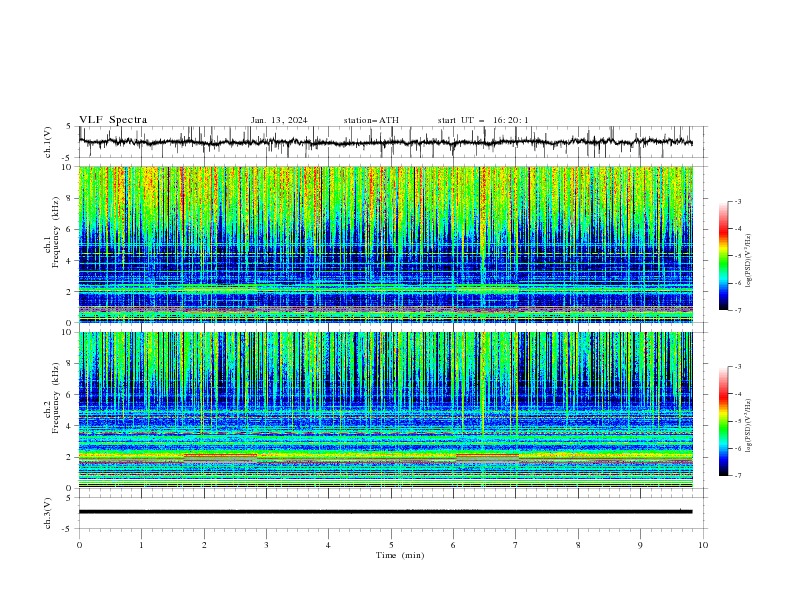Click the "-3" tick on upper color bar
This screenshot has height=612, width=792.
pos(737,201)
